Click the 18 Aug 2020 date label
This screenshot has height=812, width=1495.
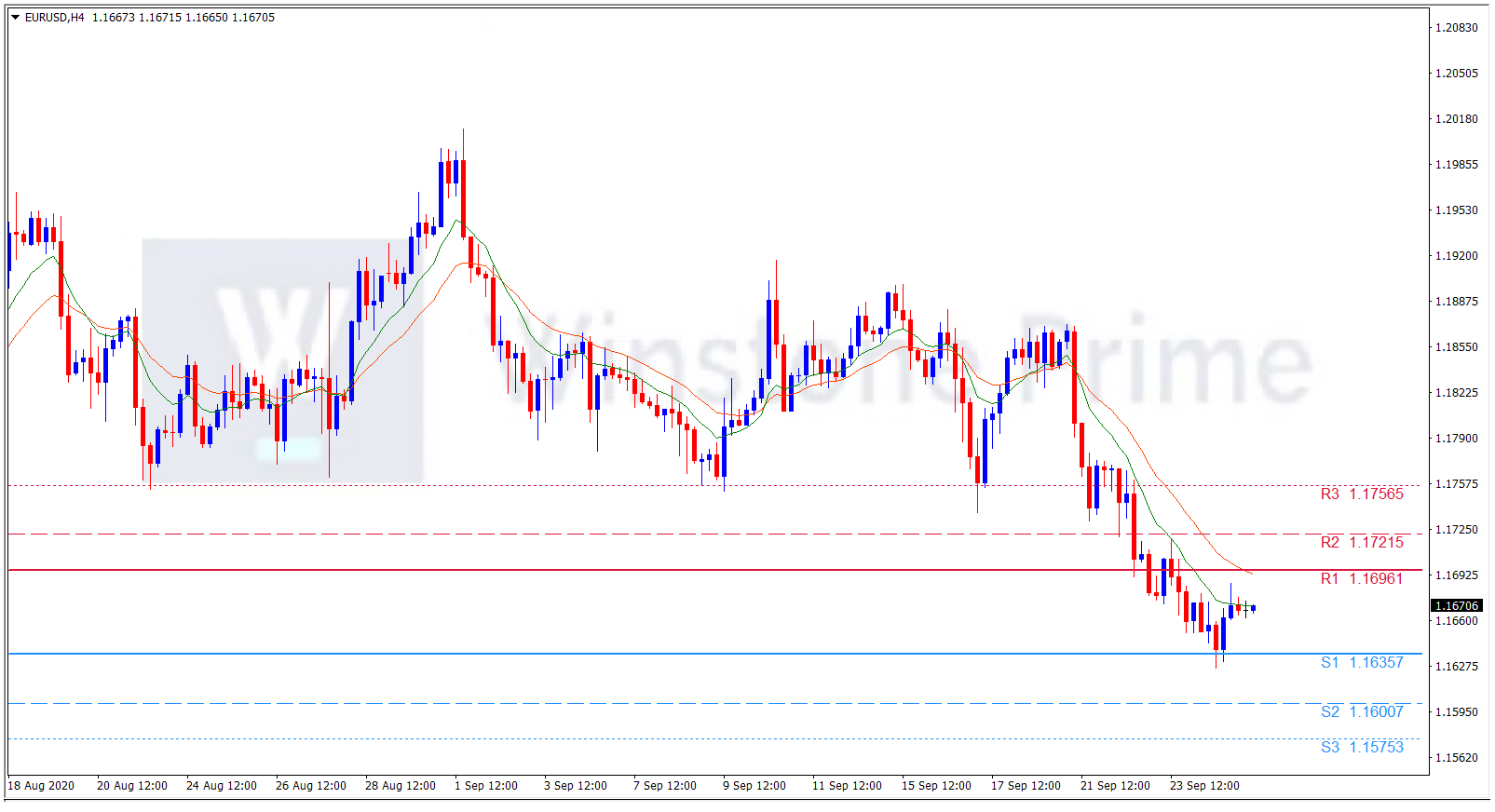(41, 785)
